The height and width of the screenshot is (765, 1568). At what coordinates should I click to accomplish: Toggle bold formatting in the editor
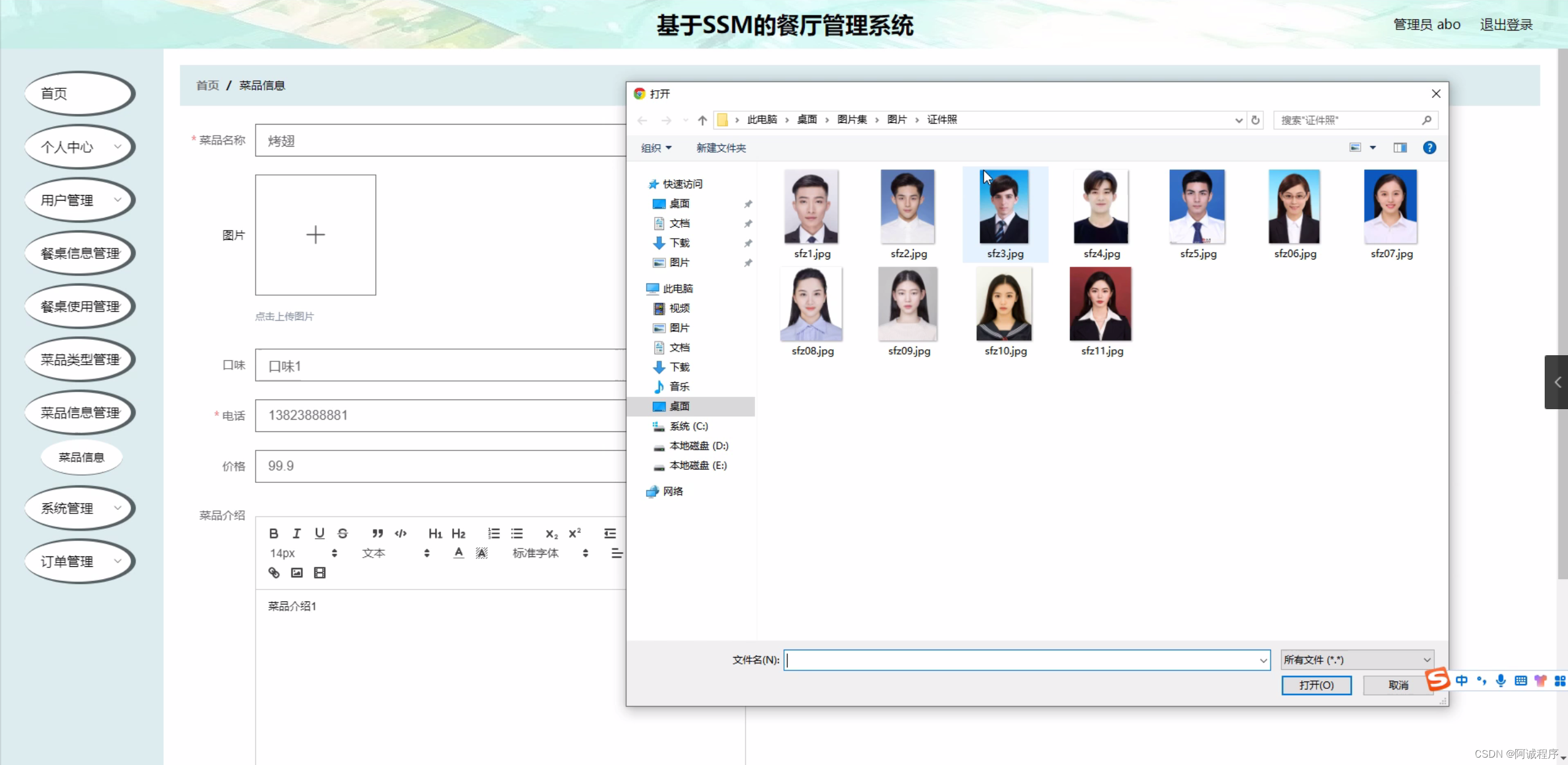tap(274, 533)
